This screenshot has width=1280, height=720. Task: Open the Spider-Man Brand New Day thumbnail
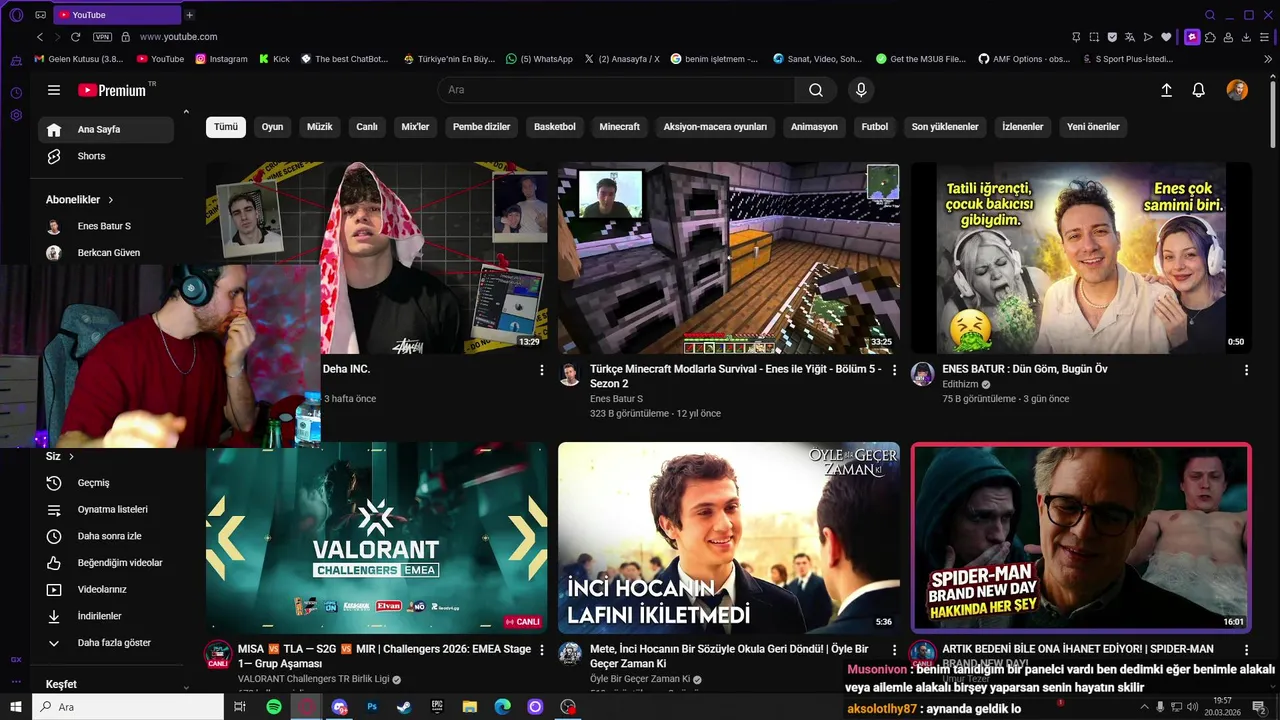(x=1081, y=538)
